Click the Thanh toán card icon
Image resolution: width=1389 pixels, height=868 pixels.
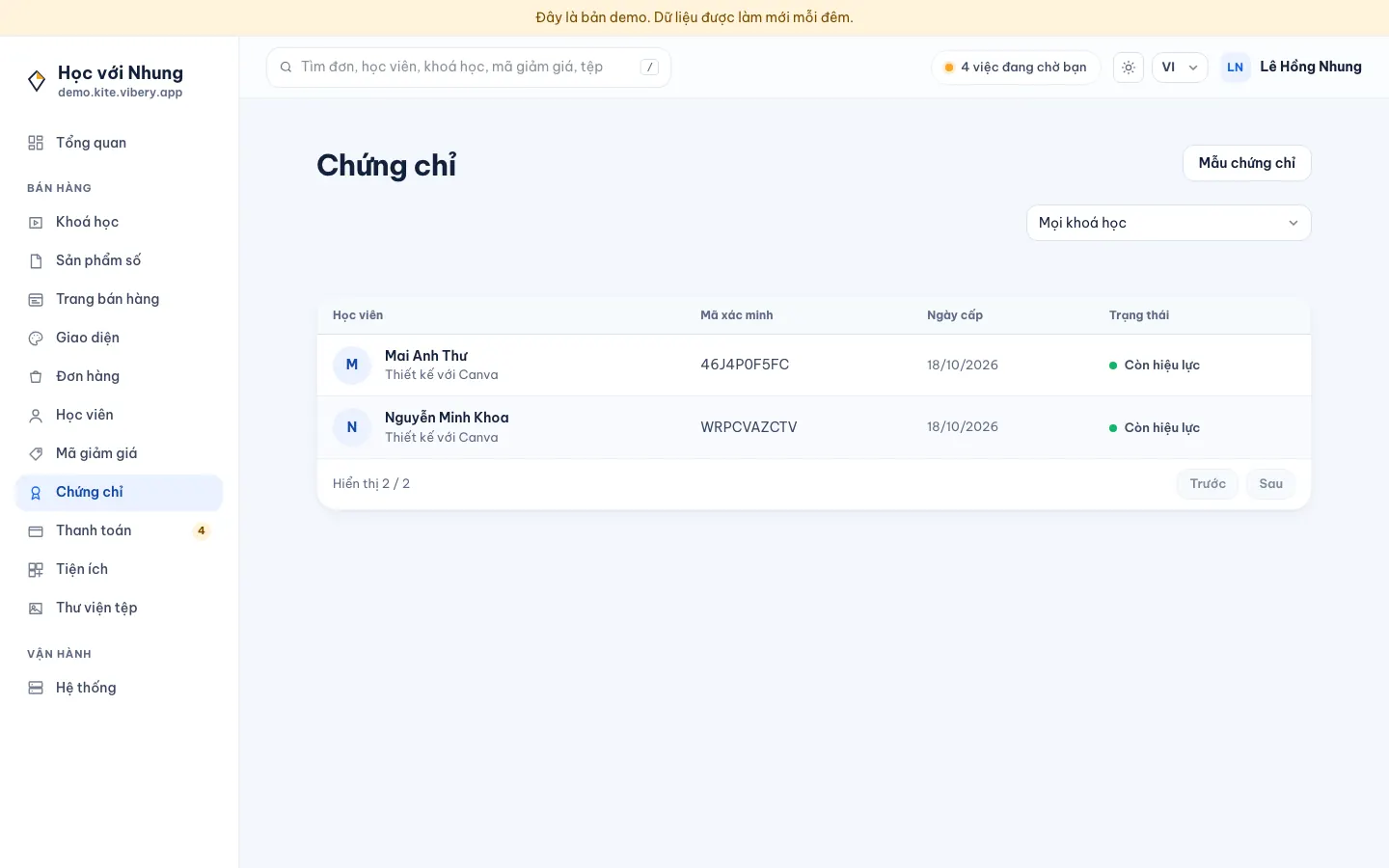(x=36, y=530)
